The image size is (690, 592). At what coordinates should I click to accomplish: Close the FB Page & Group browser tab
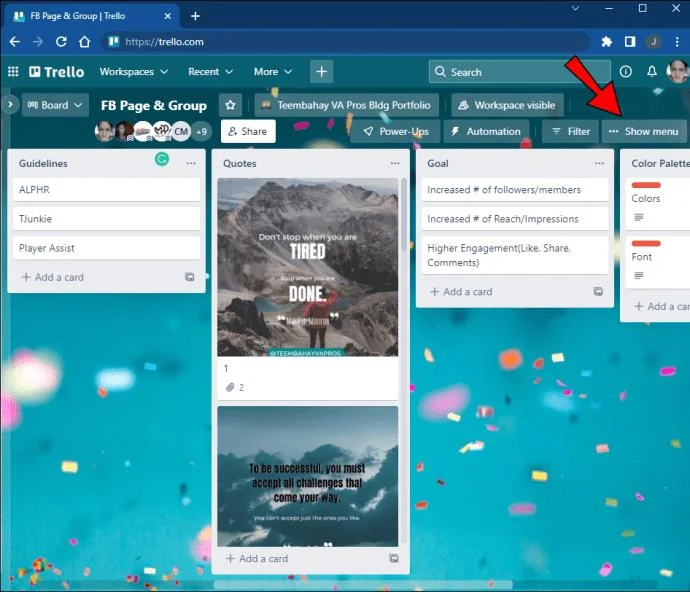pyautogui.click(x=167, y=16)
